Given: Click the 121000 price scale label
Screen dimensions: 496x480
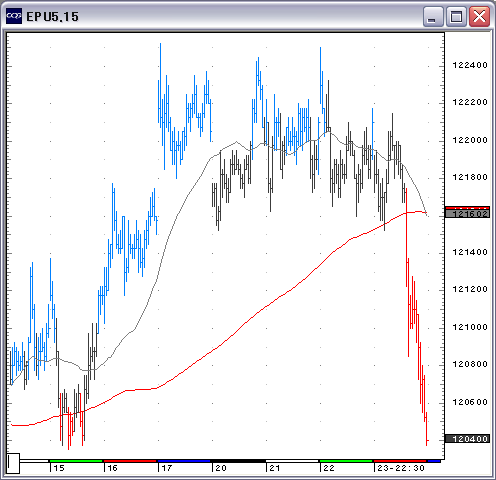Looking at the screenshot, I should click(x=470, y=327).
